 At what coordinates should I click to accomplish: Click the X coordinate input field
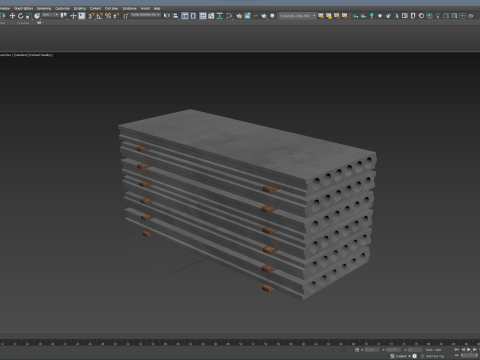[x=372, y=350]
